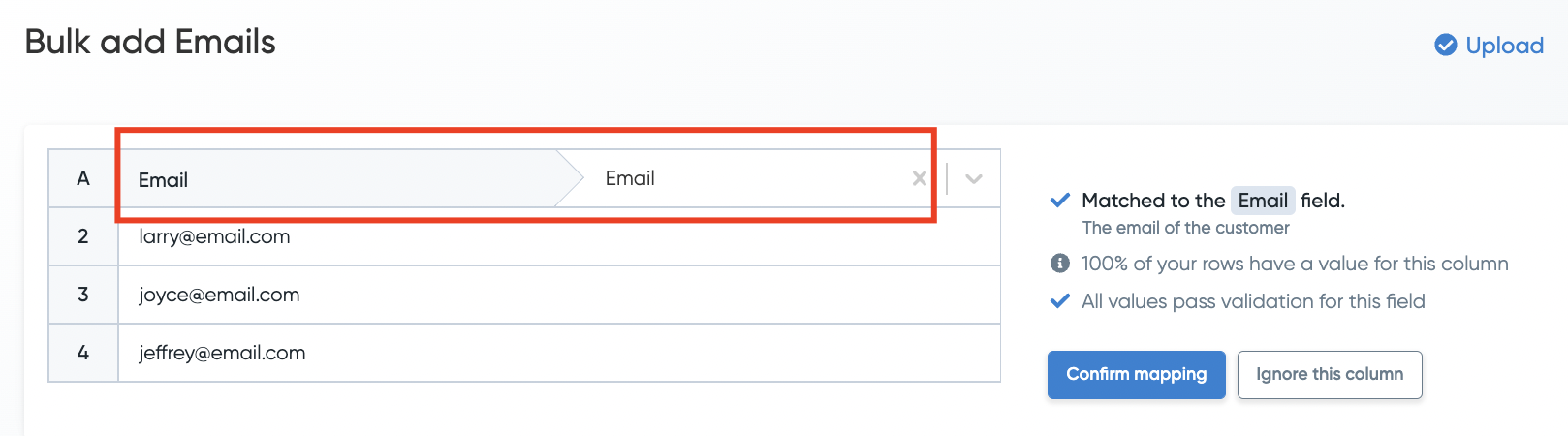Click the info icon beside 100% rows
This screenshot has width=1568, height=436.
coord(1060,264)
